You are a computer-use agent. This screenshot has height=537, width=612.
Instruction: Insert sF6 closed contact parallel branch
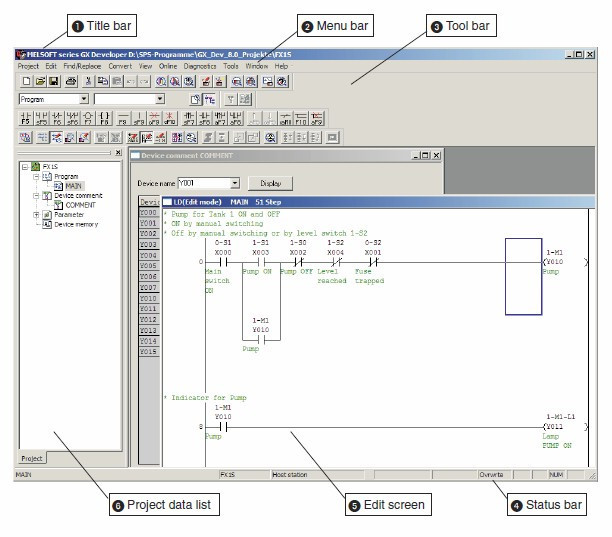[x=73, y=118]
